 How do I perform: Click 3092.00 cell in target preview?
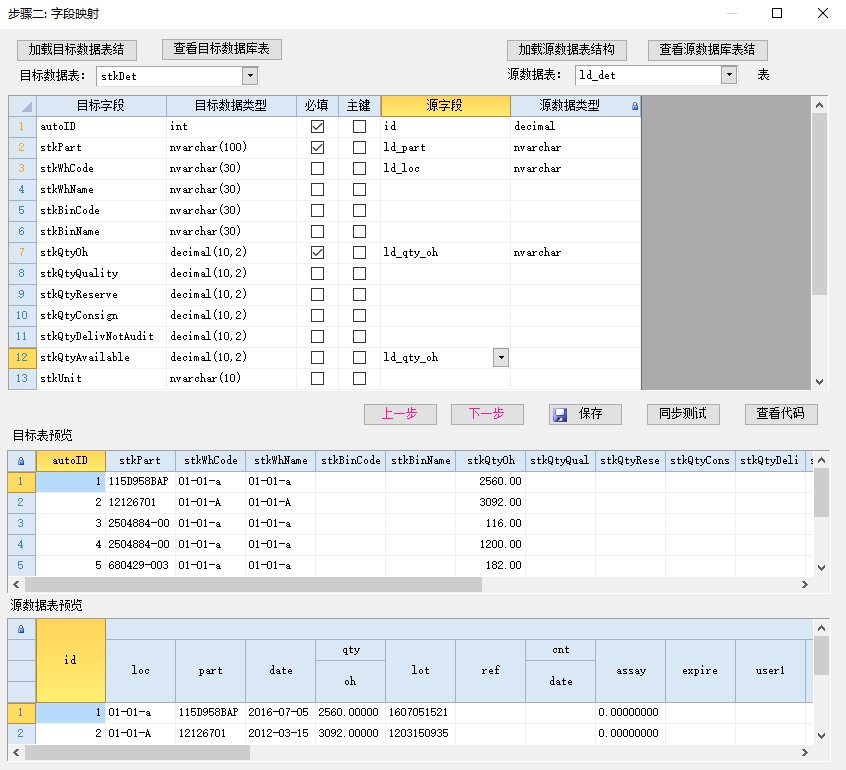[490, 502]
